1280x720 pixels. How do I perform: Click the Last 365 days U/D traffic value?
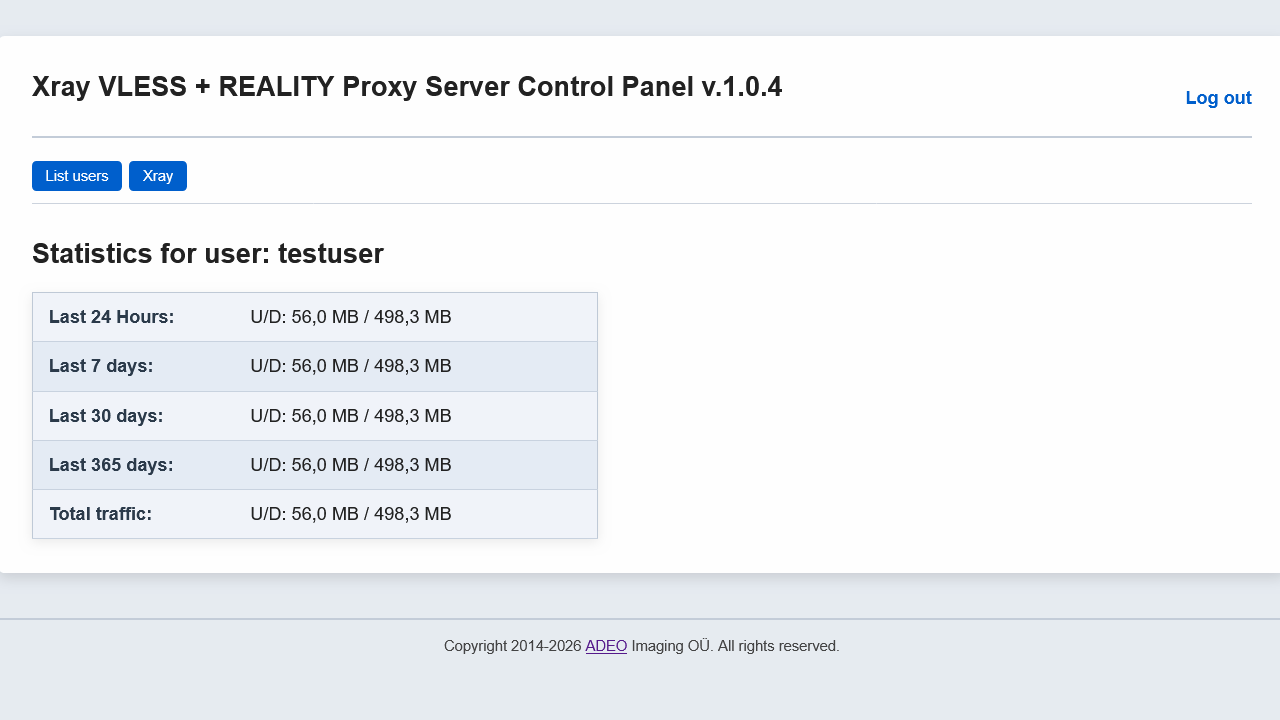(x=351, y=465)
